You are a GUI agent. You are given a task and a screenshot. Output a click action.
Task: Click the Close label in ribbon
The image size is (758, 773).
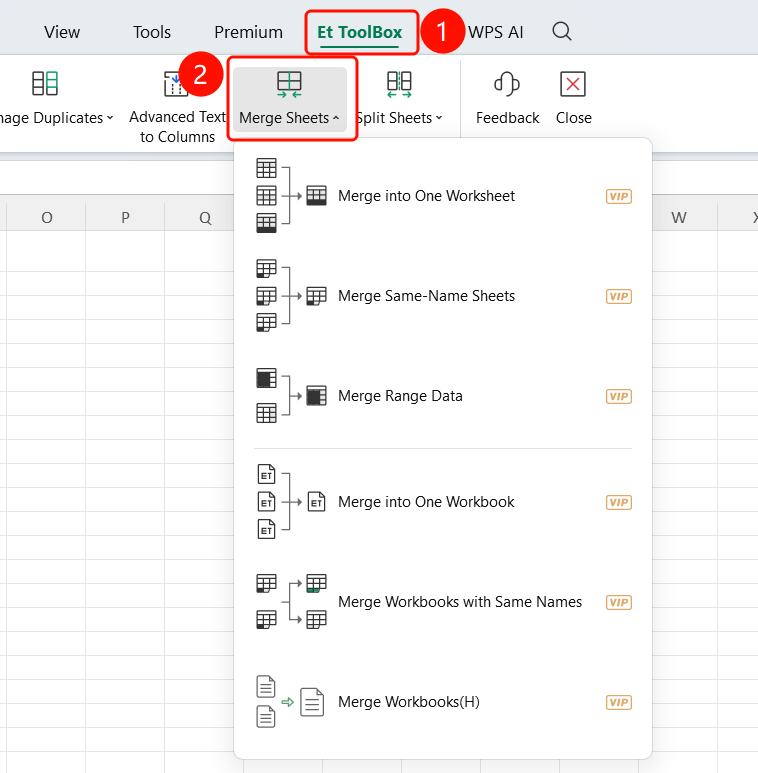pos(574,118)
